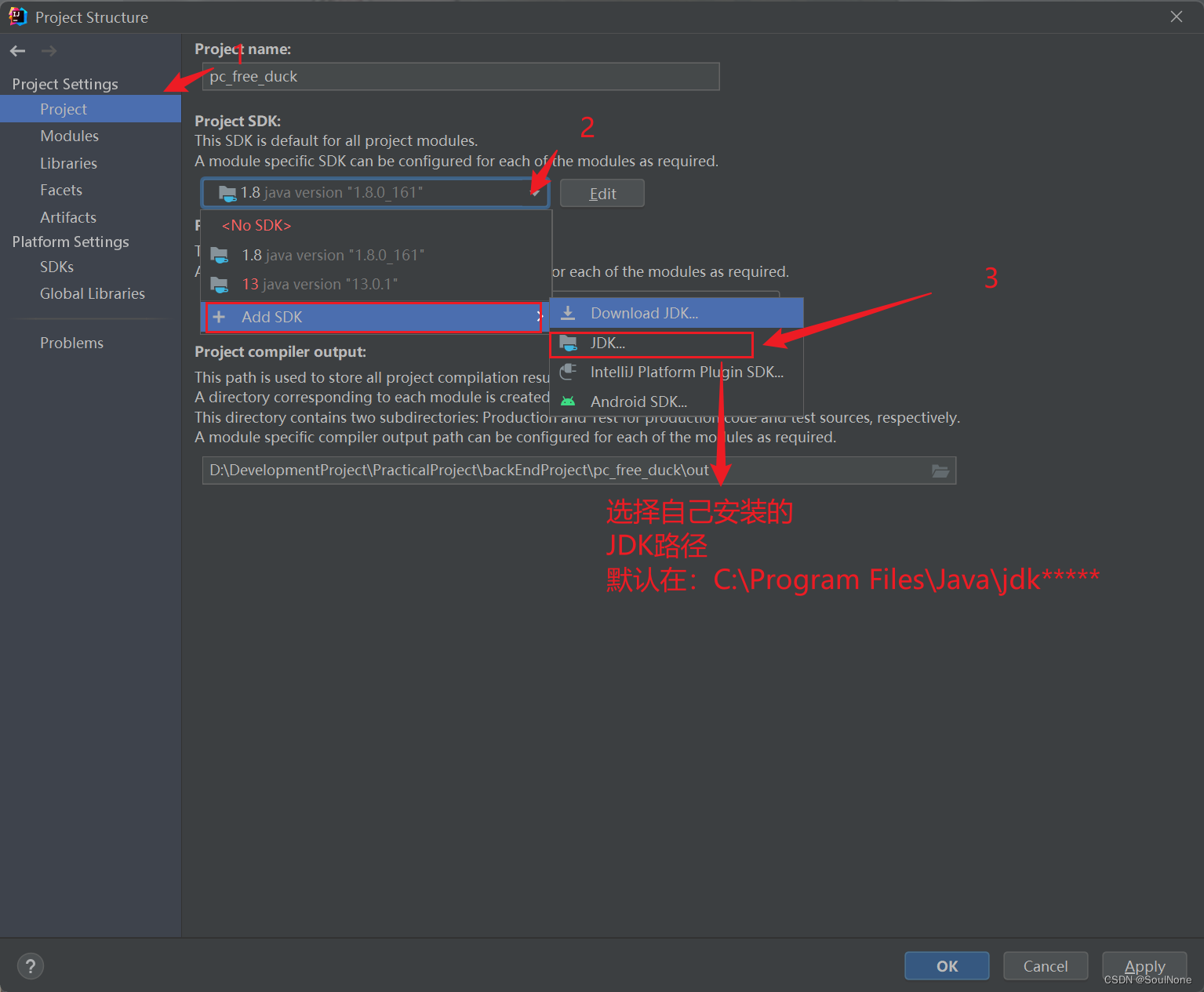Viewport: 1204px width, 992px height.
Task: Select the Project settings item
Action: coord(90,109)
